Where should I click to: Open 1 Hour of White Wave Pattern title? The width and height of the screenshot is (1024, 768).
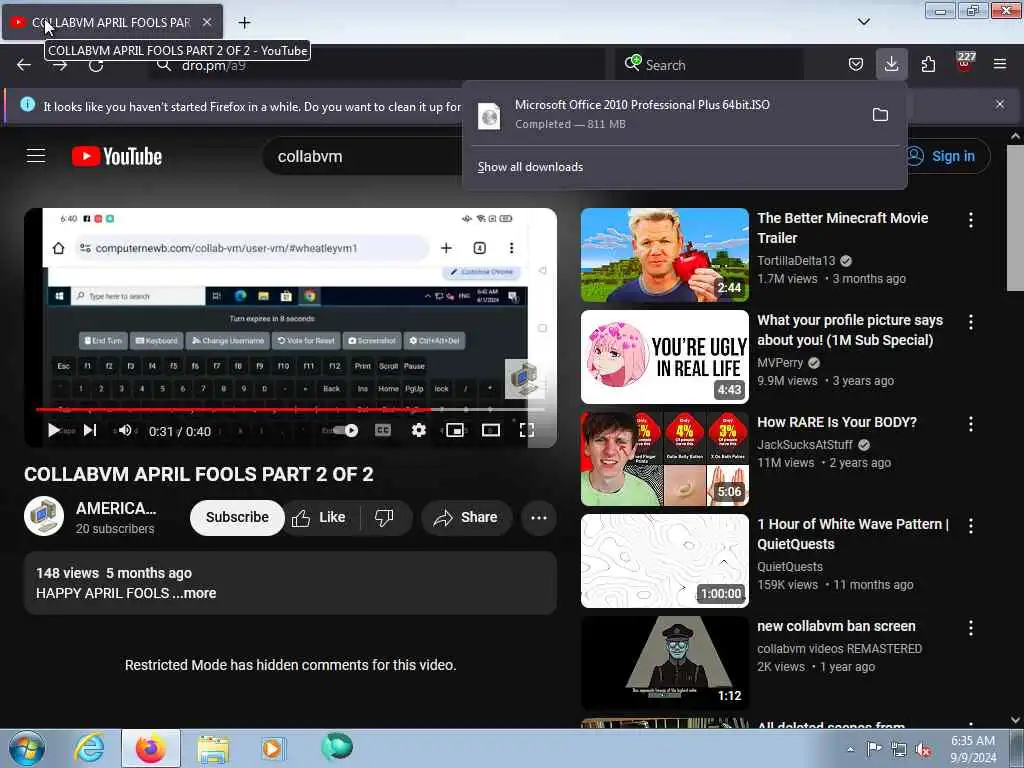pos(853,534)
